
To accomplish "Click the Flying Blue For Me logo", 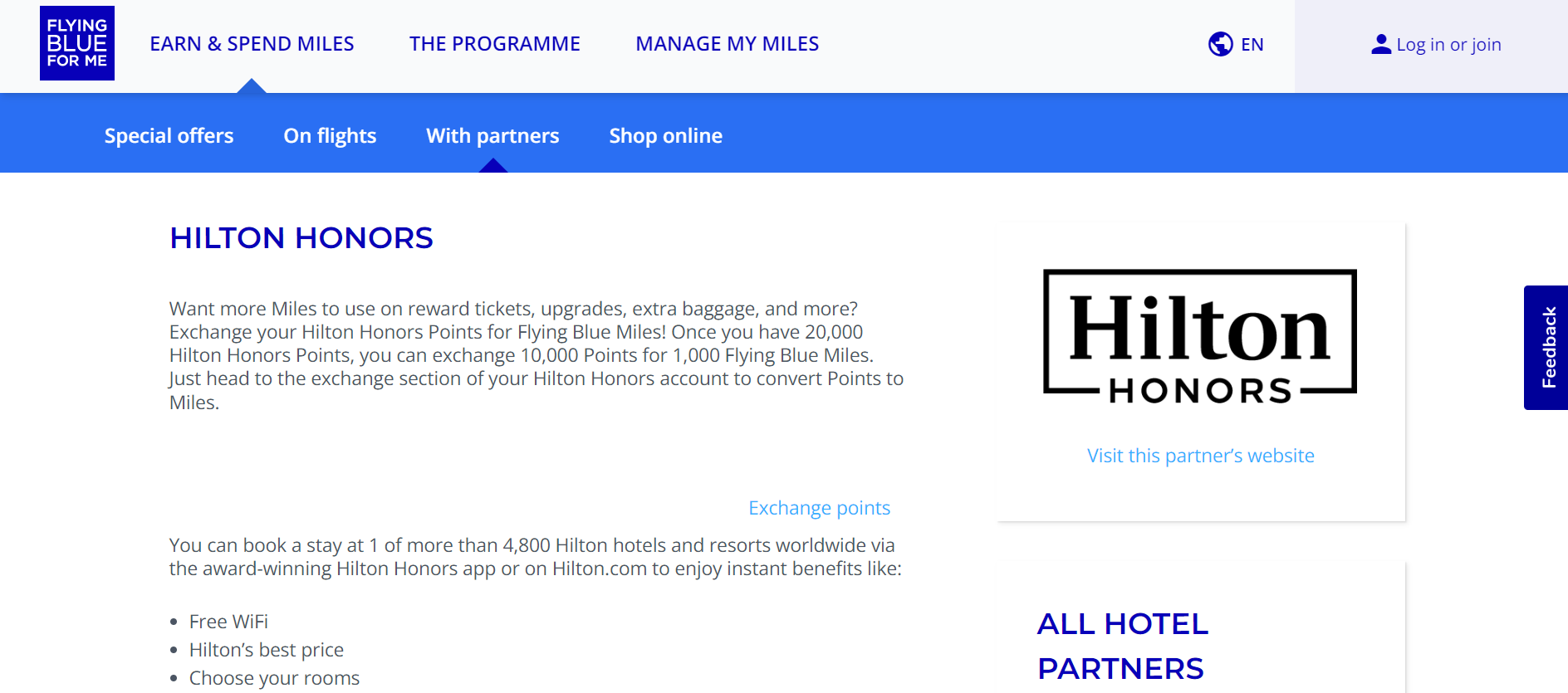I will click(77, 43).
